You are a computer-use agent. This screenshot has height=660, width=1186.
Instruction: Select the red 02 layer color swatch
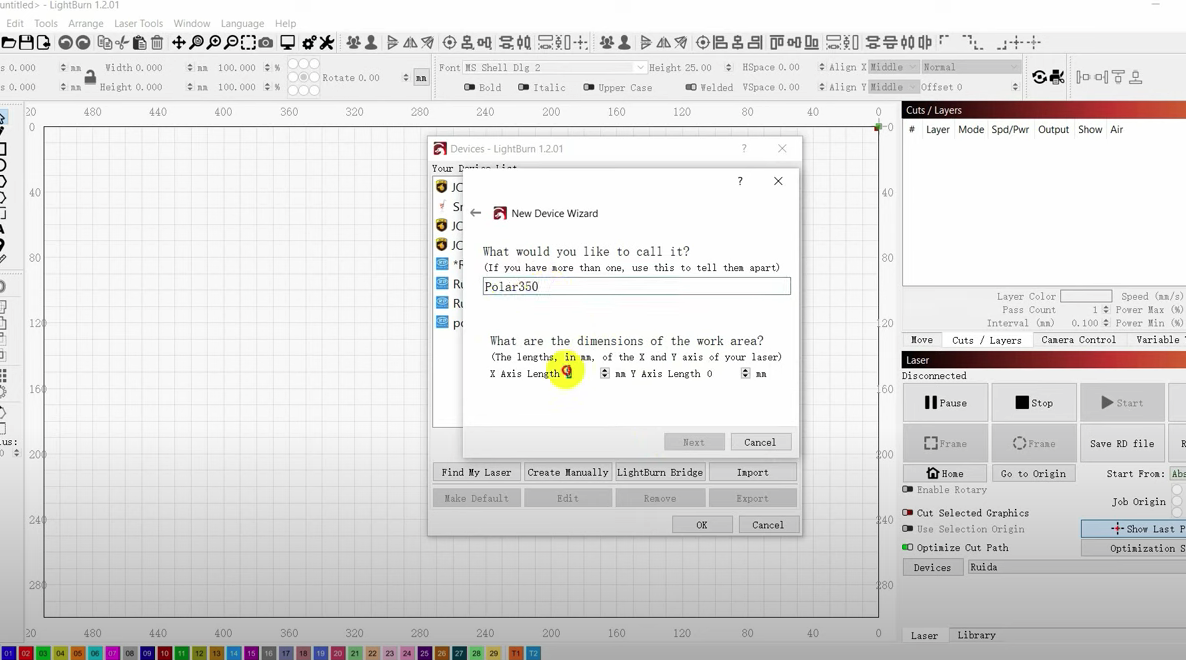[26, 653]
